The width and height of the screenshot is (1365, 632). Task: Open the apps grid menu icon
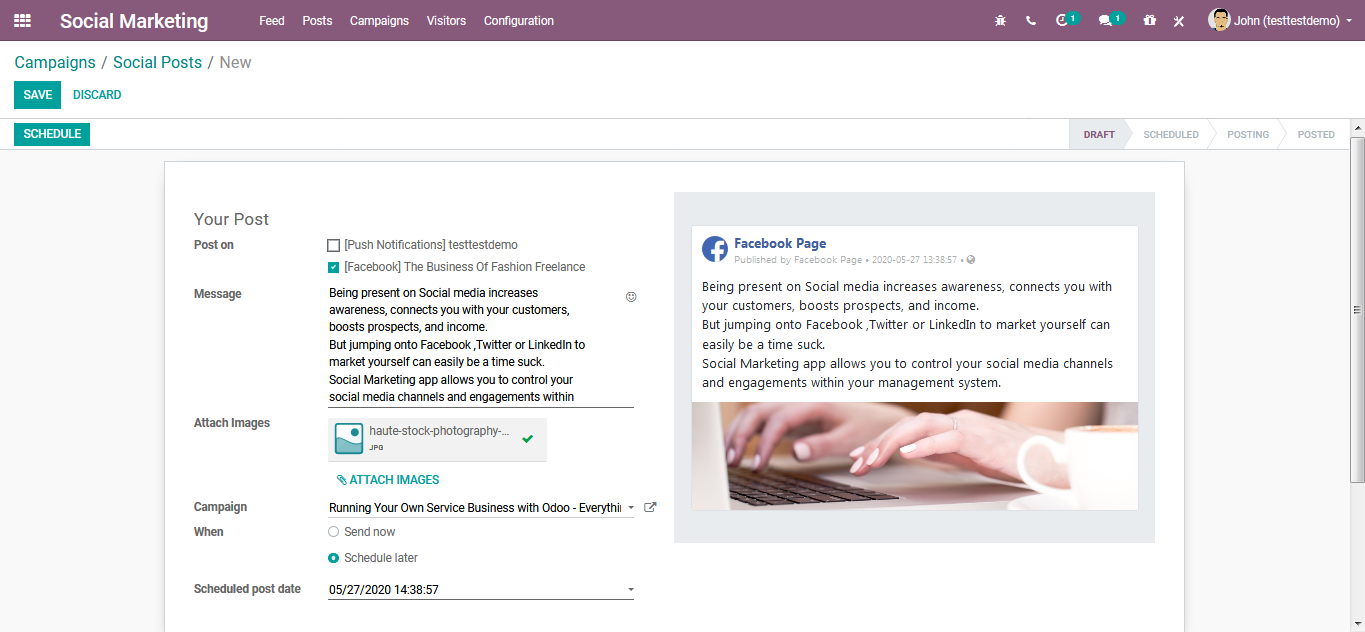point(22,20)
